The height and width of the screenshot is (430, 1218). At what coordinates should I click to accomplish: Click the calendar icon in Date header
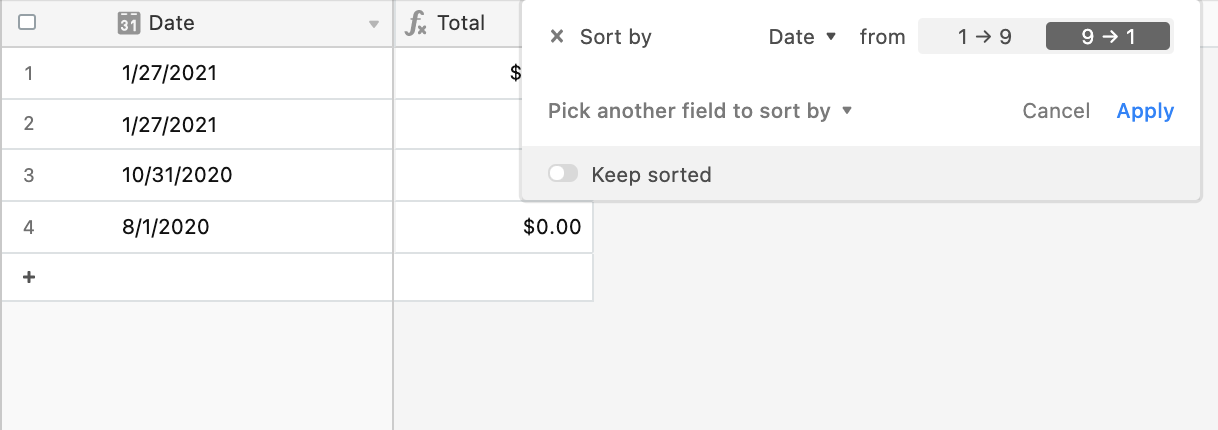[128, 23]
